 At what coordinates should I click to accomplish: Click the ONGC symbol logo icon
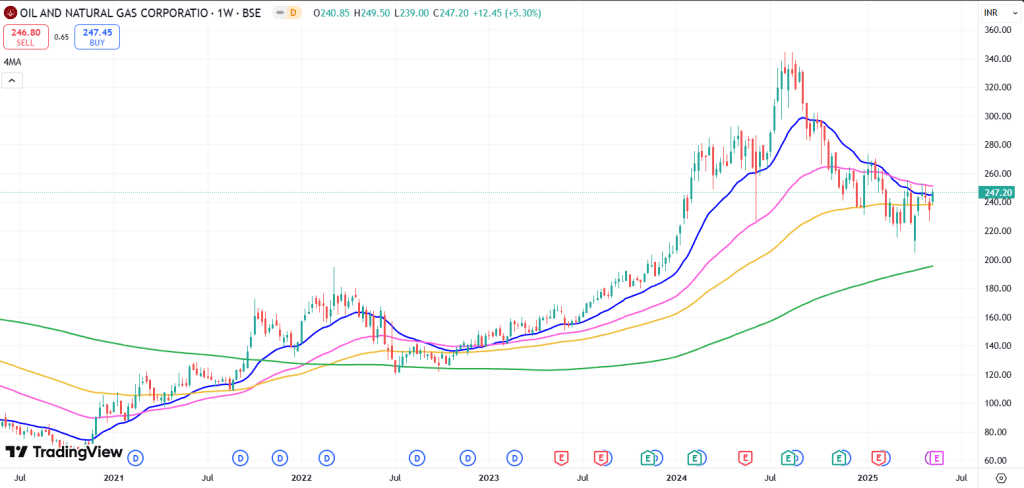pos(10,13)
